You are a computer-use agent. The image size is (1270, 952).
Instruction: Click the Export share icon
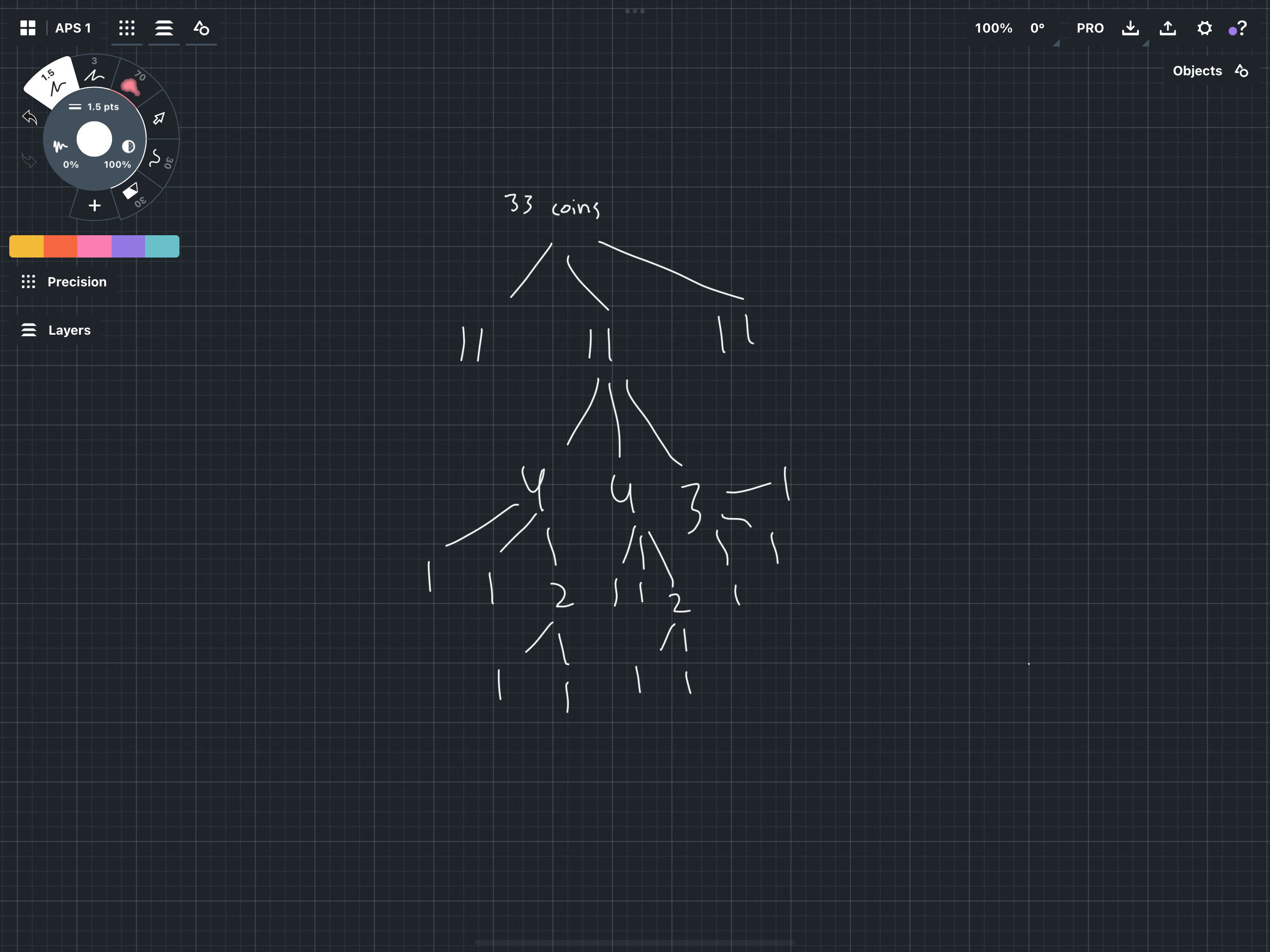1168,28
